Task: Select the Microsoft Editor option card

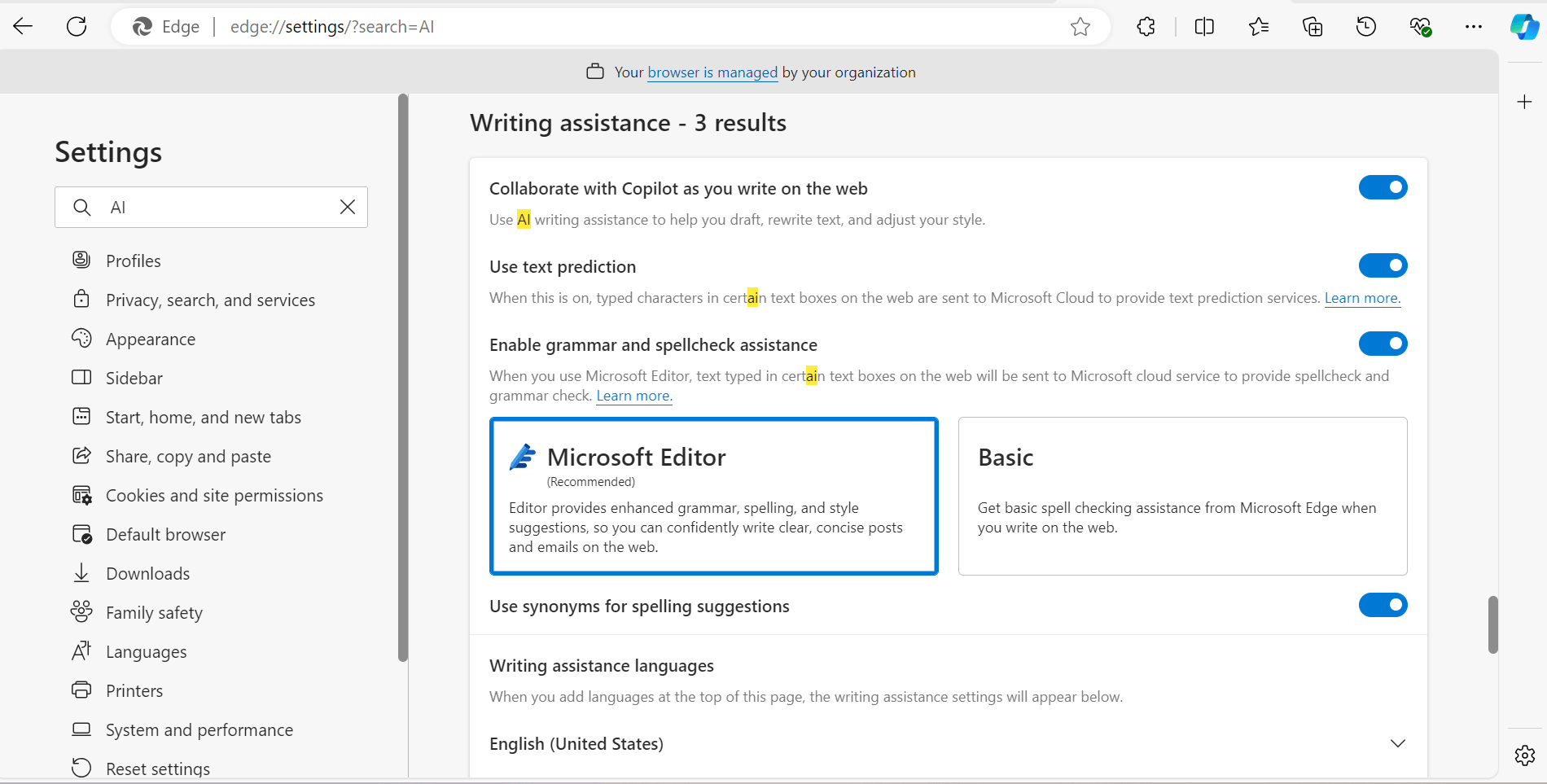Action: click(x=714, y=496)
